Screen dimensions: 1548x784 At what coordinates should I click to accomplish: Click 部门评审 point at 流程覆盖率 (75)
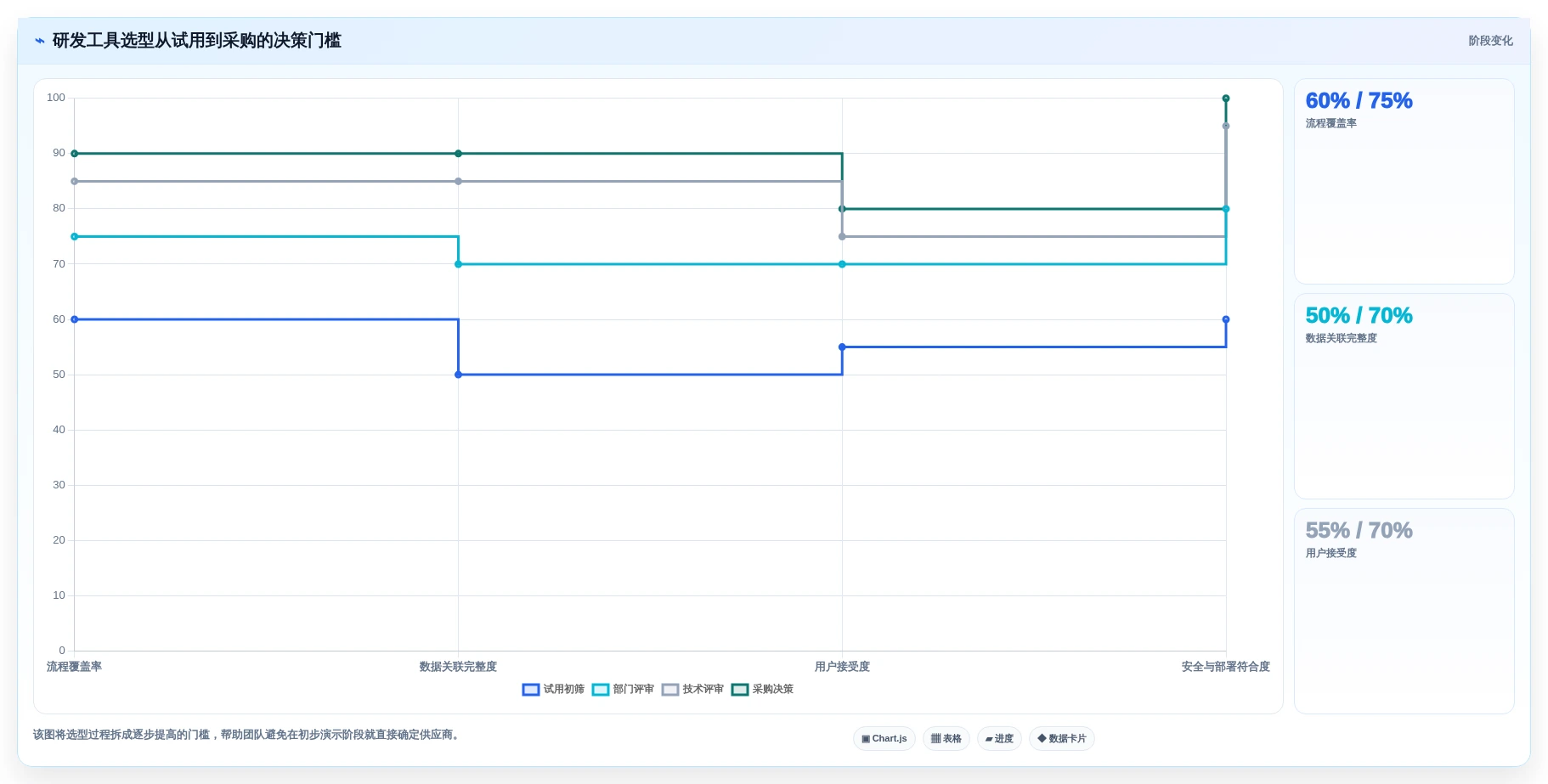click(75, 237)
